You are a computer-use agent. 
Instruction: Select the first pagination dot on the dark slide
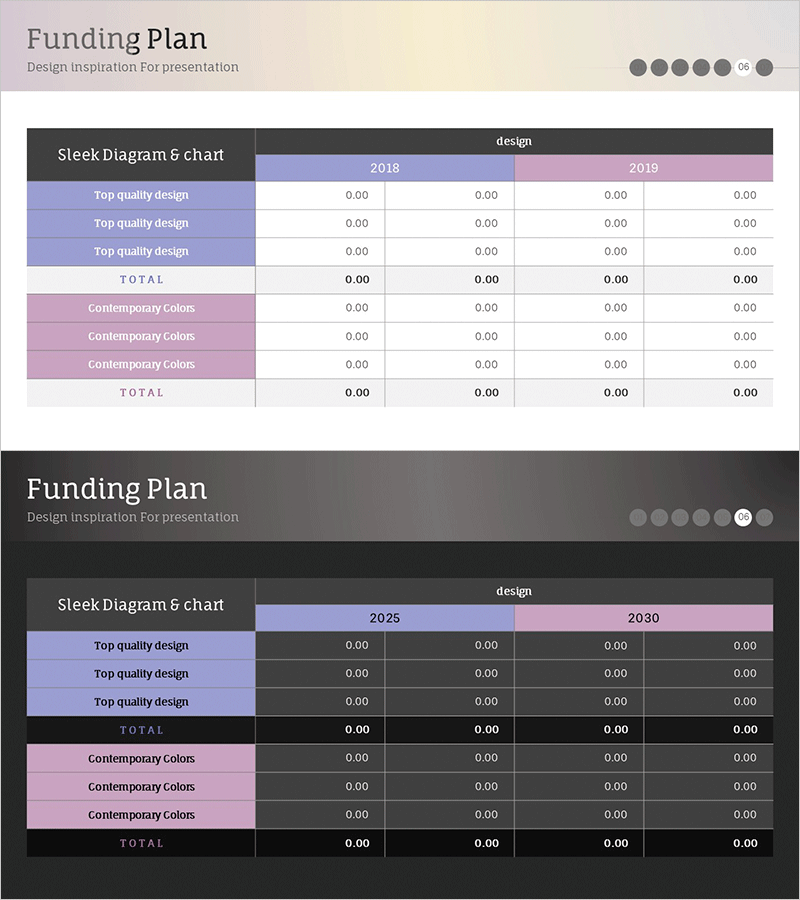point(638,517)
